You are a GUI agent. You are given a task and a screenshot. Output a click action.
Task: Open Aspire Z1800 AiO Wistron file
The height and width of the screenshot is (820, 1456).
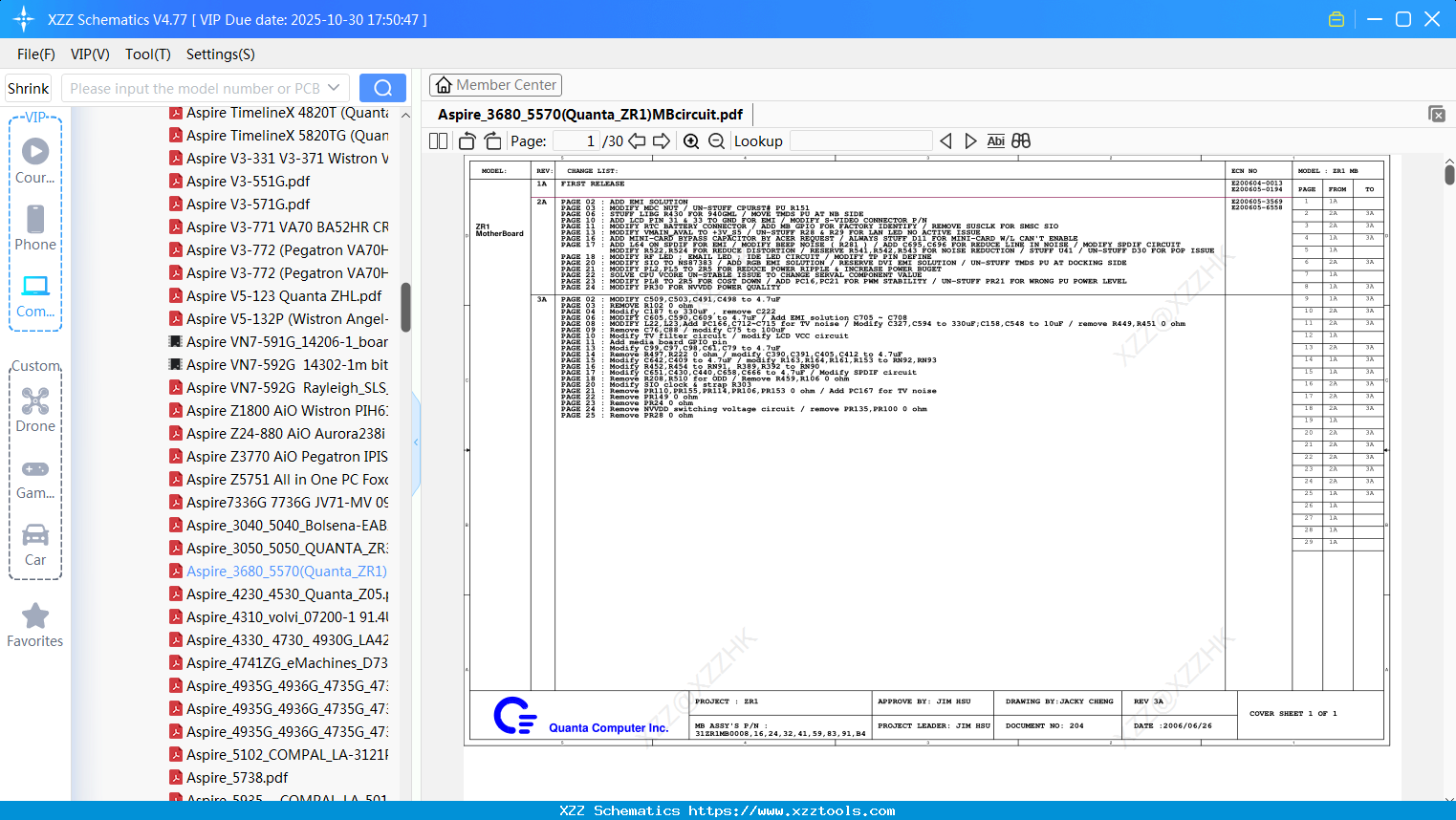[278, 411]
